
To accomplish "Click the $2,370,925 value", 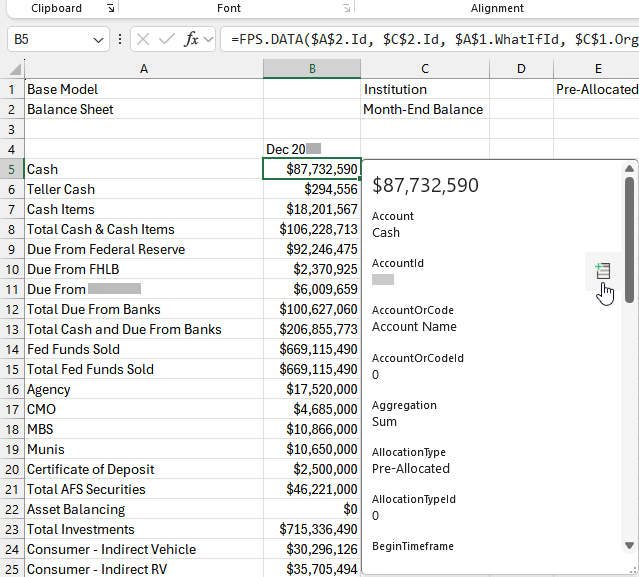I will coord(325,269).
